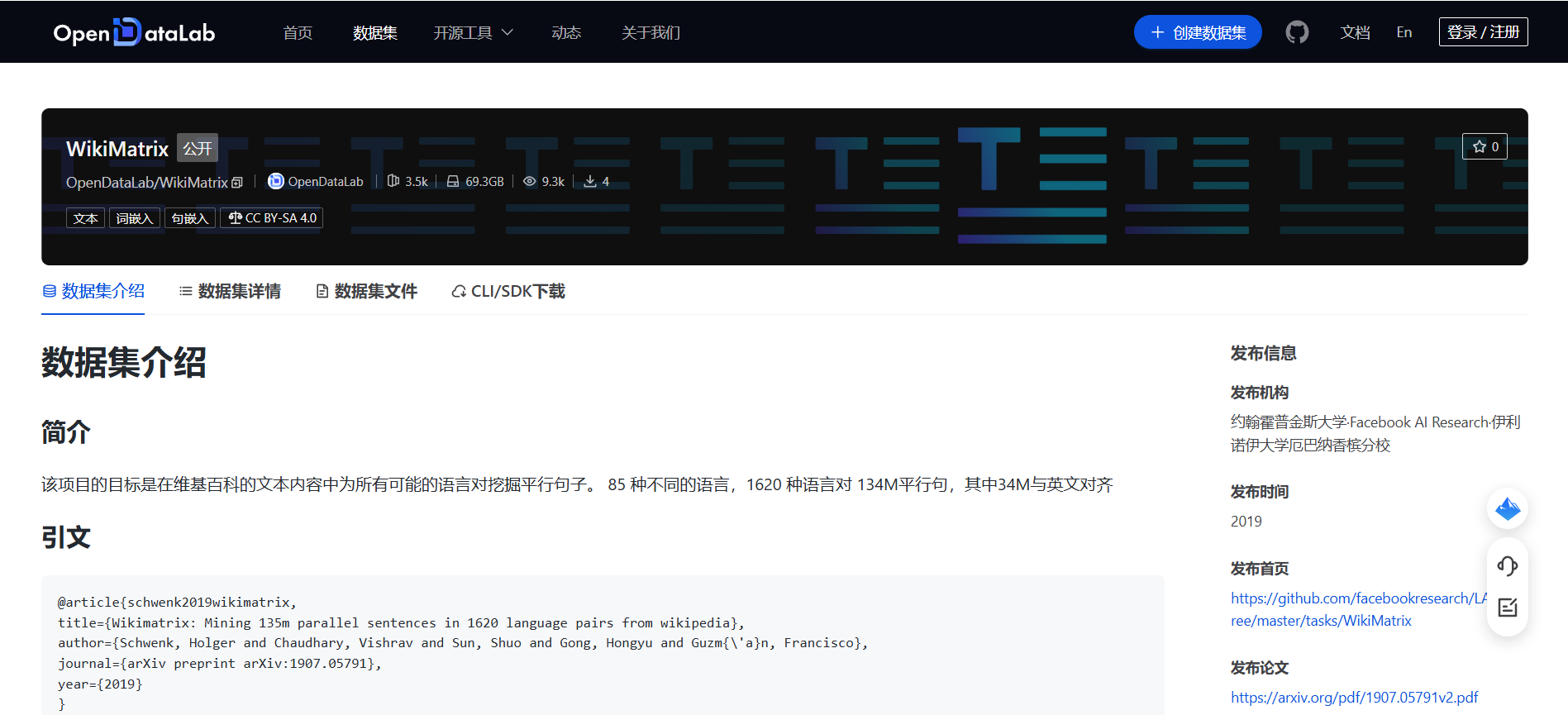The height and width of the screenshot is (715, 1568).
Task: Click the CC BY-SA 4.0 license tag
Action: [272, 218]
